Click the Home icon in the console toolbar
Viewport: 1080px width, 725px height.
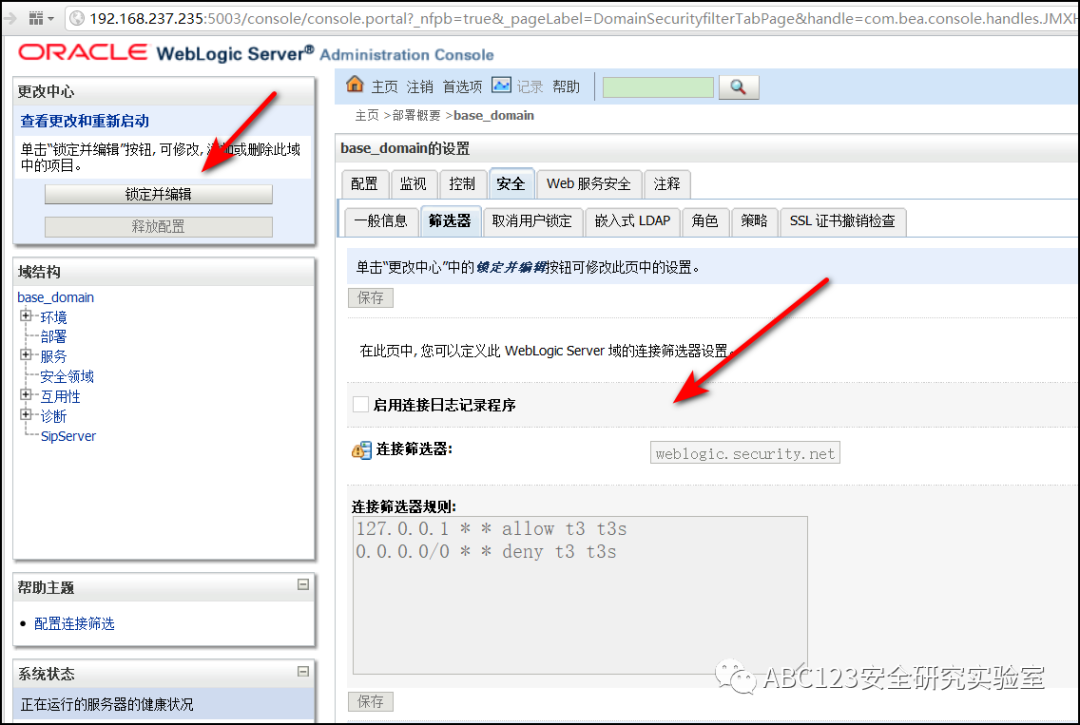(353, 86)
